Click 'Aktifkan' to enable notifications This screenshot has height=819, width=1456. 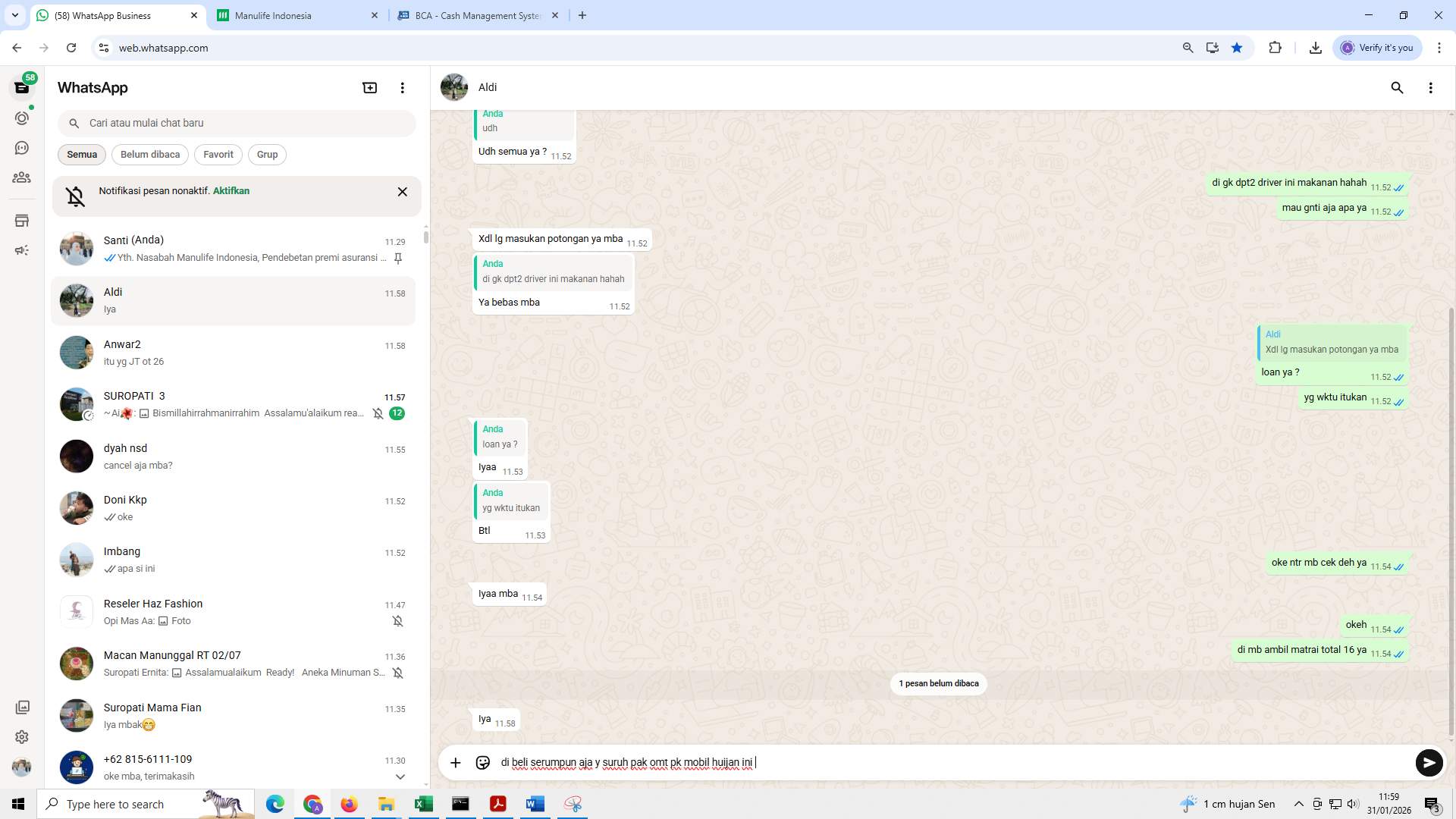pos(230,191)
